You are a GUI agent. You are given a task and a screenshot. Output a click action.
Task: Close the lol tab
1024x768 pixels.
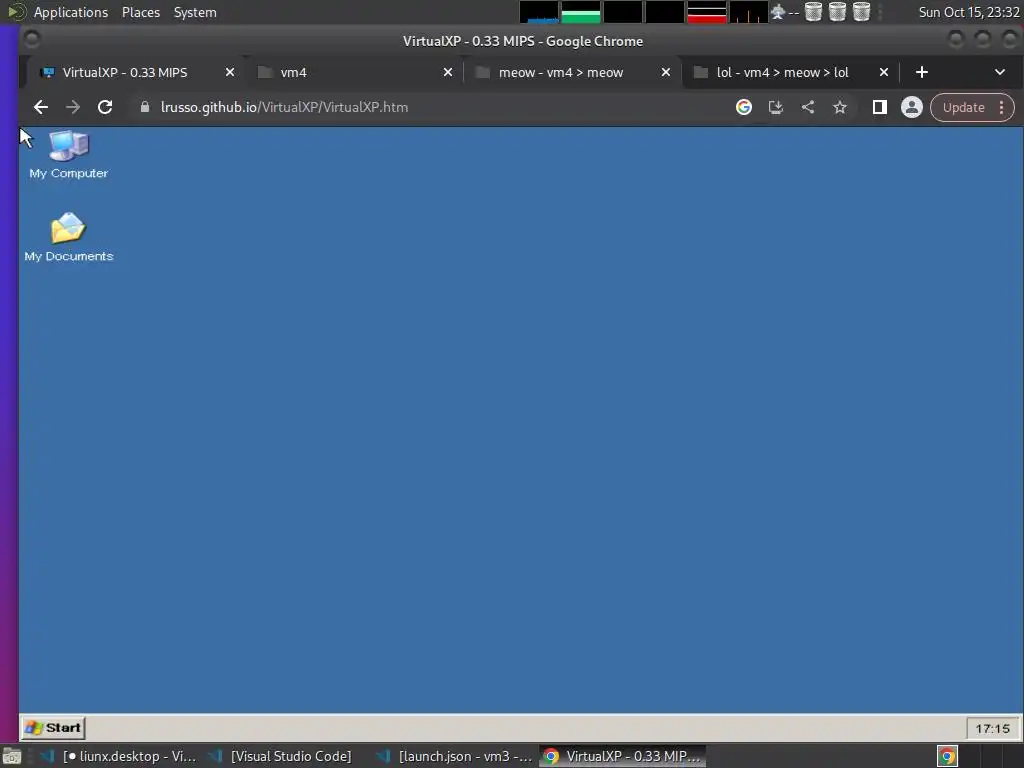pyautogui.click(x=884, y=72)
